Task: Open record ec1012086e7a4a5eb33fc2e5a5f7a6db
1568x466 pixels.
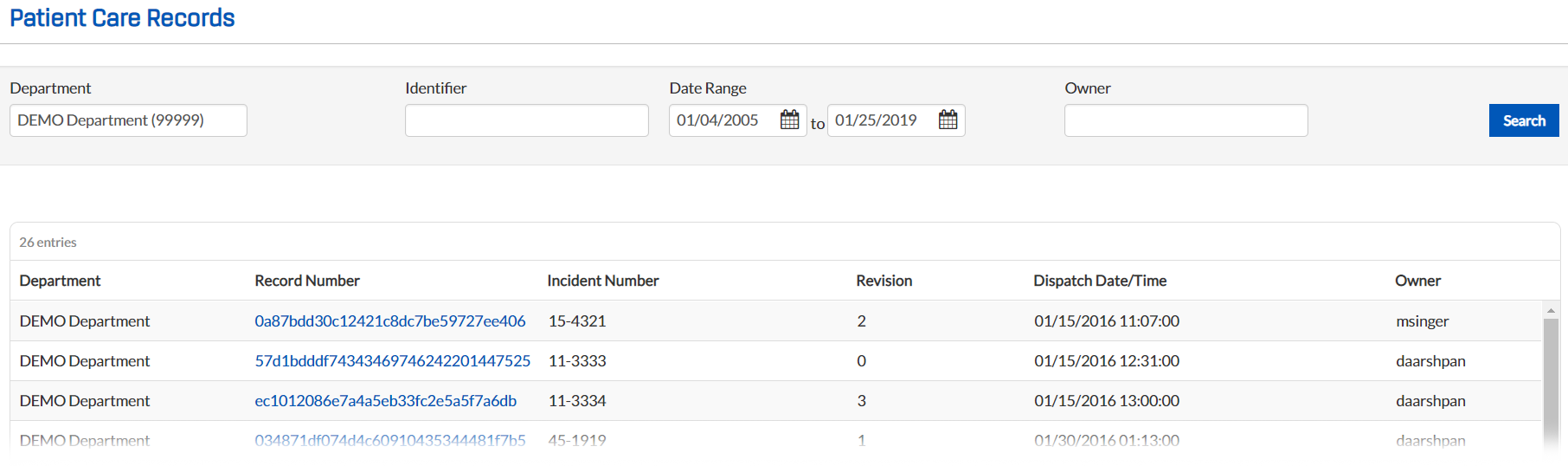Action: pyautogui.click(x=385, y=401)
